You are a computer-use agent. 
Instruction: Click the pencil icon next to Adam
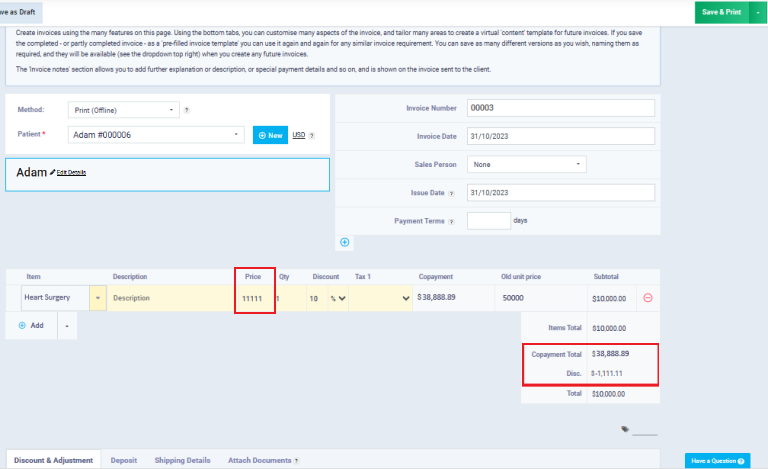52,173
